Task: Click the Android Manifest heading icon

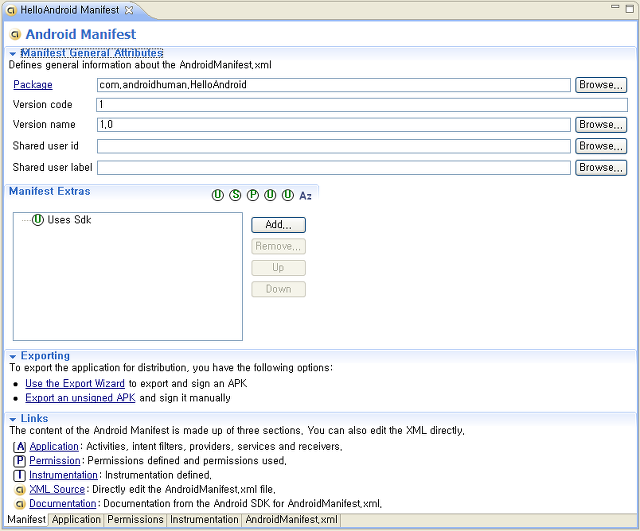Action: click(15, 35)
